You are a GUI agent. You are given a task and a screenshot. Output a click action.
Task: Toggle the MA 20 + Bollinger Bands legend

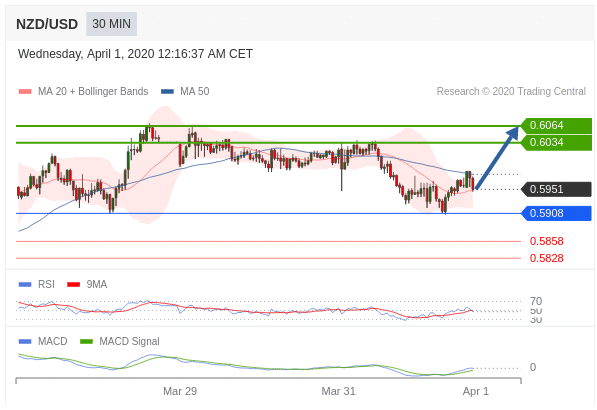click(x=83, y=91)
